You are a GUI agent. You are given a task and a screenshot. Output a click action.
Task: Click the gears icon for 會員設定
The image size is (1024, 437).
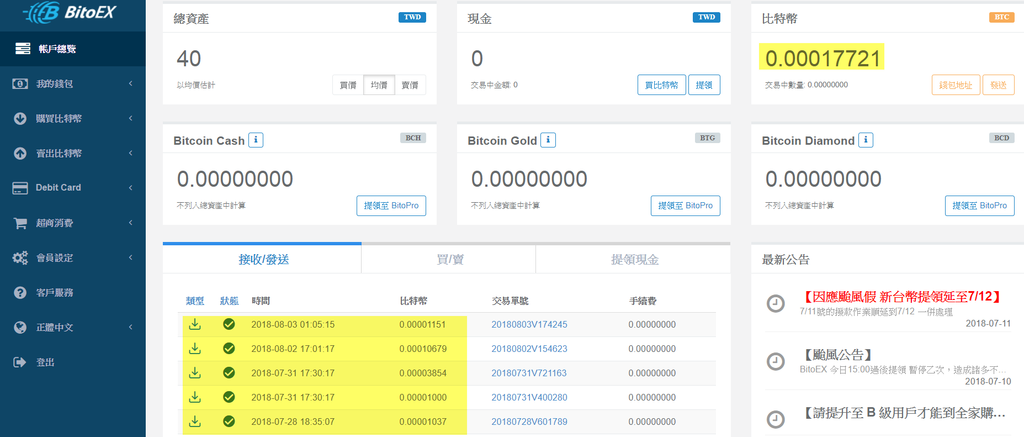pyautogui.click(x=20, y=257)
